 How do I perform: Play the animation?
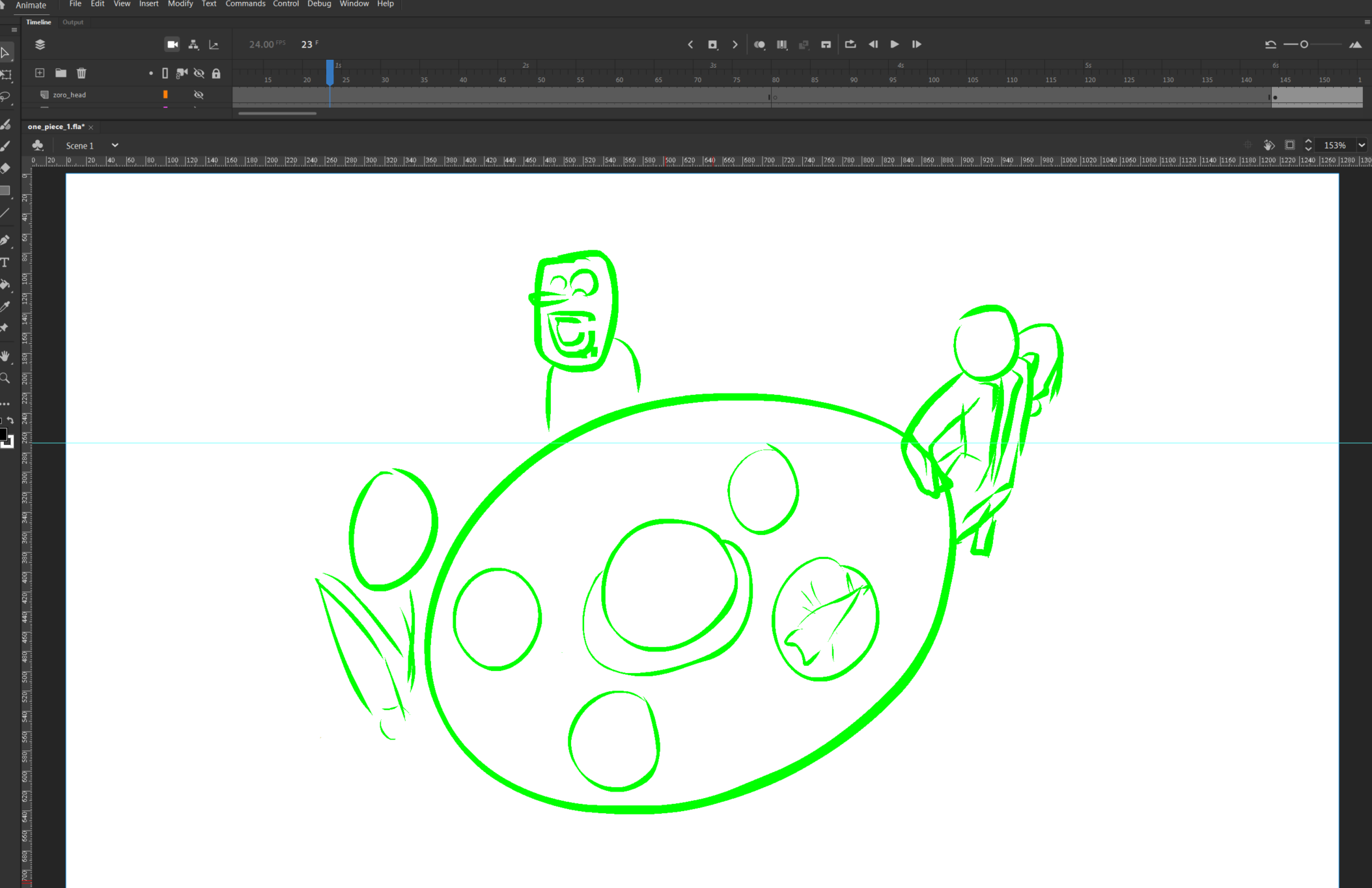(895, 44)
